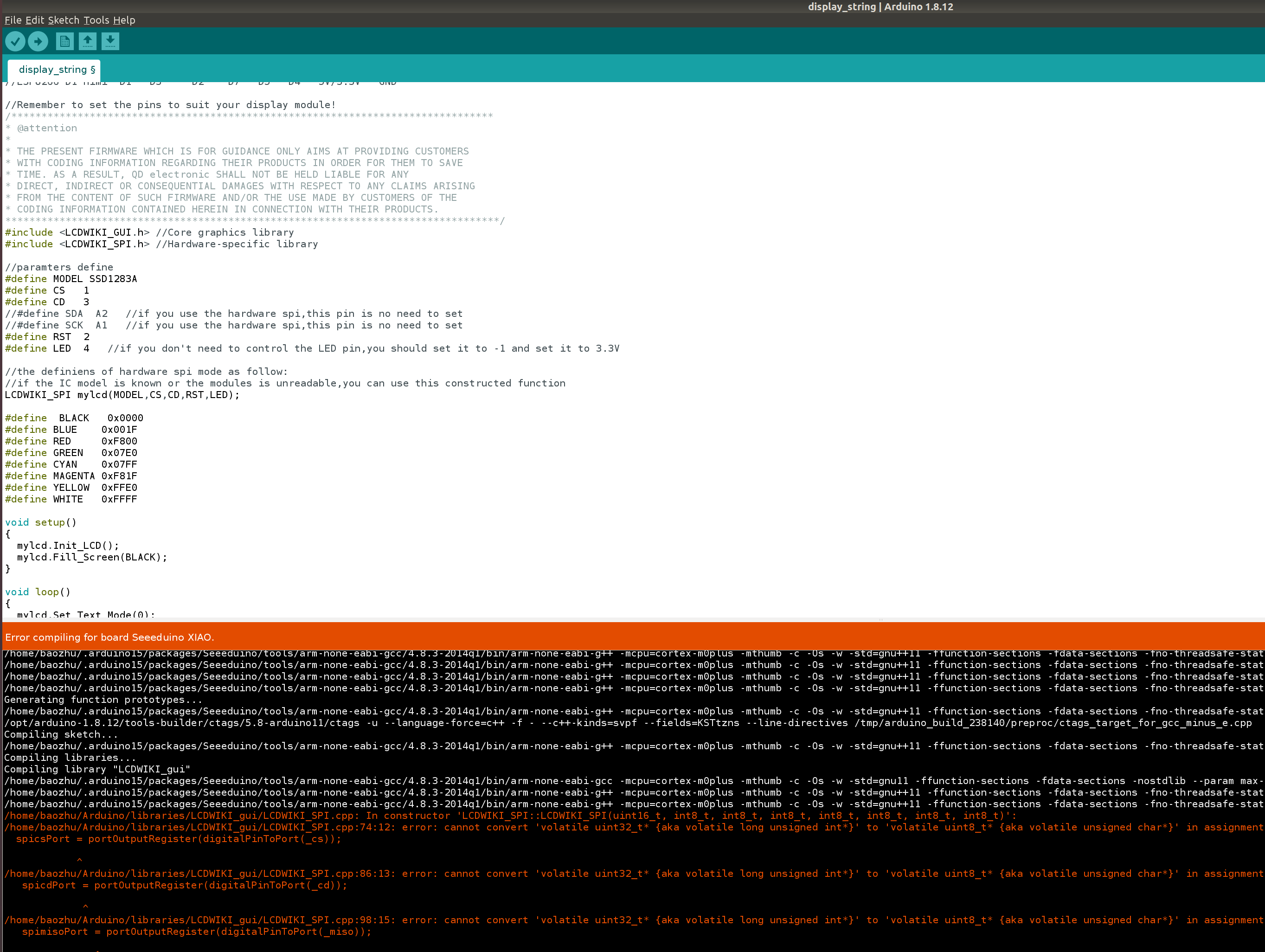Click the 'display_string | Arduino 1.8.12' window title
This screenshot has width=1265, height=952.
880,7
